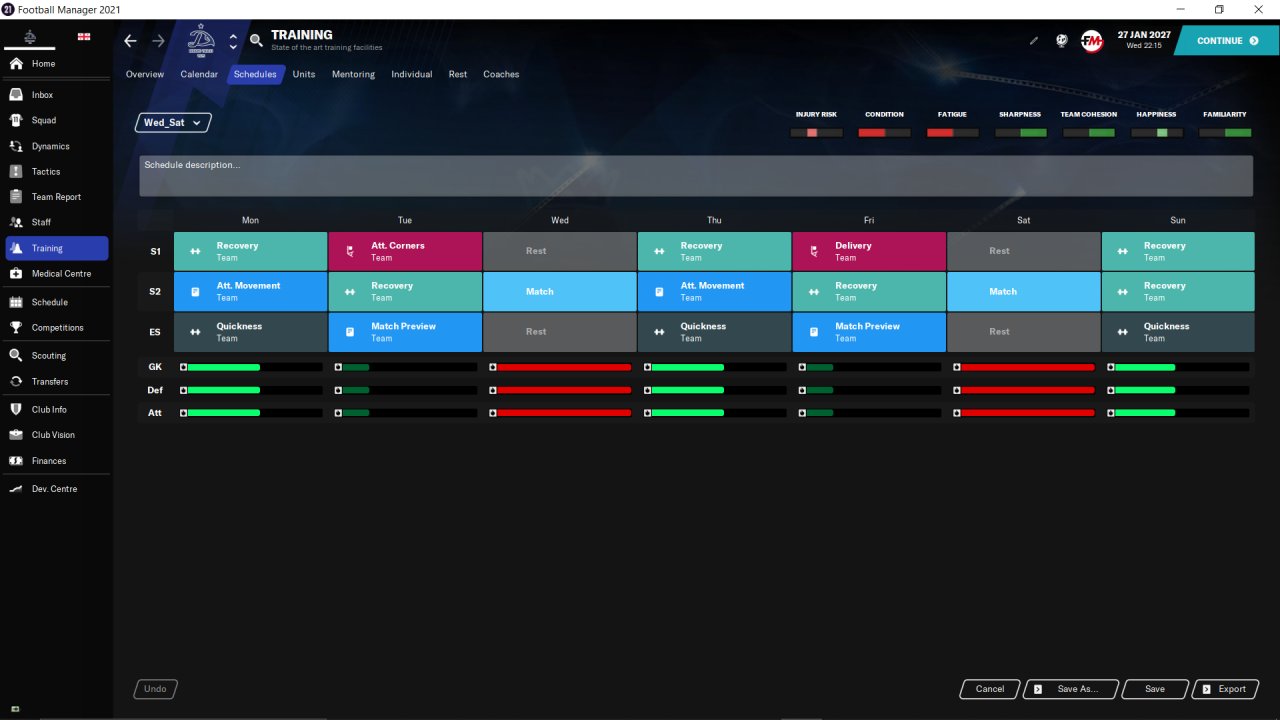This screenshot has height=720, width=1280.
Task: Click the Save button
Action: click(x=1155, y=689)
